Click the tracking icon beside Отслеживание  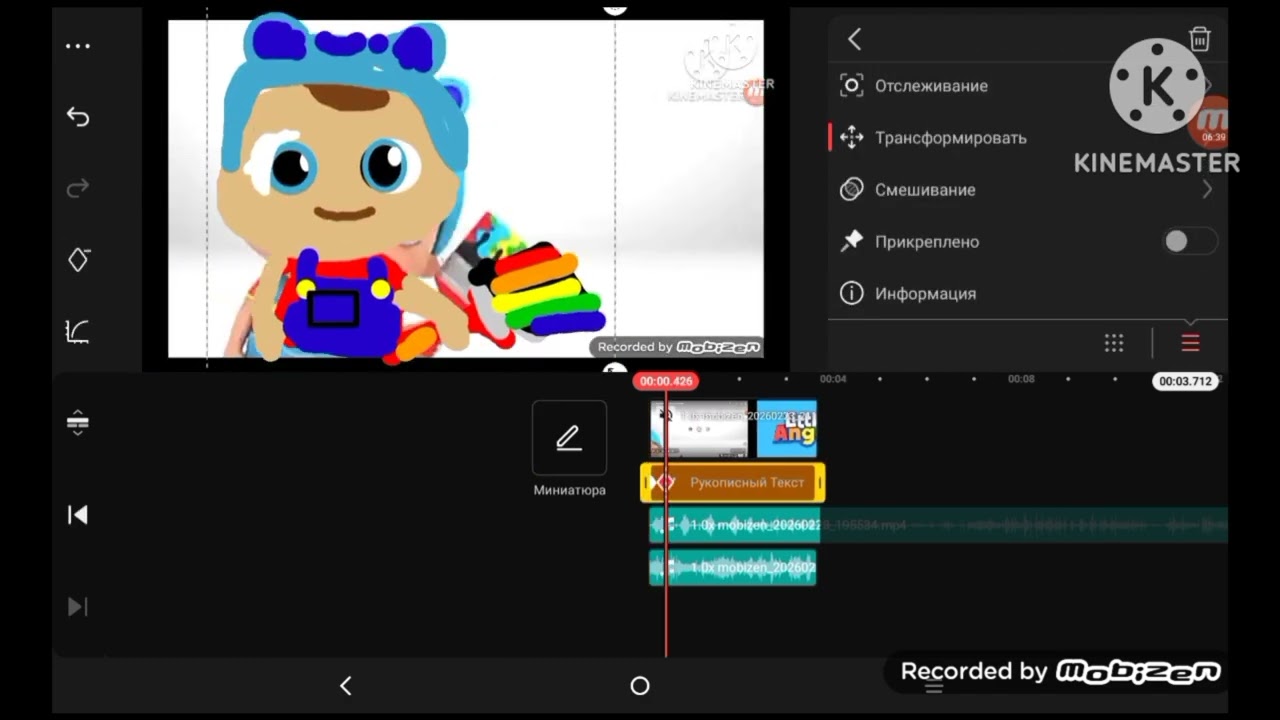(851, 86)
